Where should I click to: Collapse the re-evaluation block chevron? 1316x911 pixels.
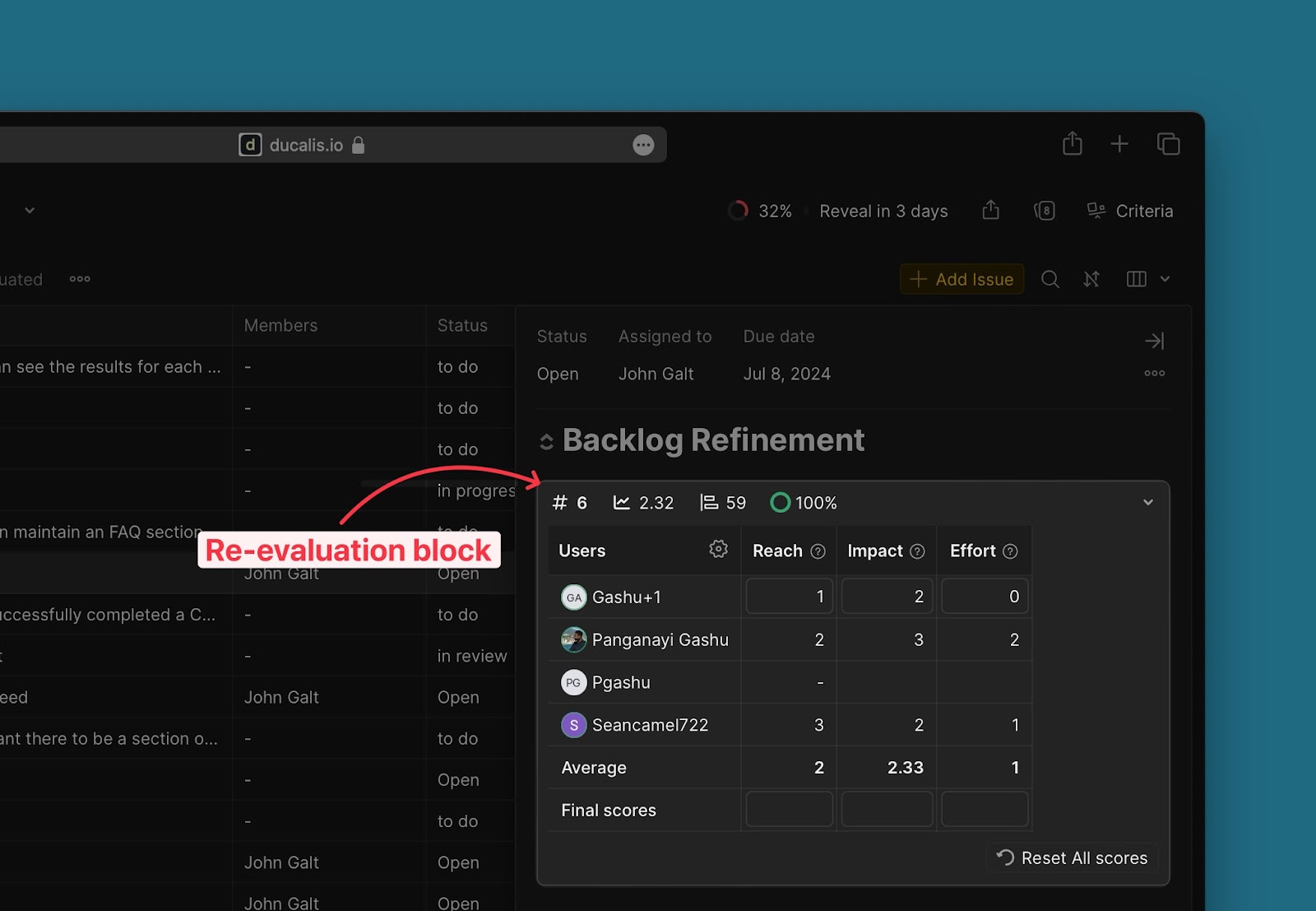pyautogui.click(x=1148, y=501)
